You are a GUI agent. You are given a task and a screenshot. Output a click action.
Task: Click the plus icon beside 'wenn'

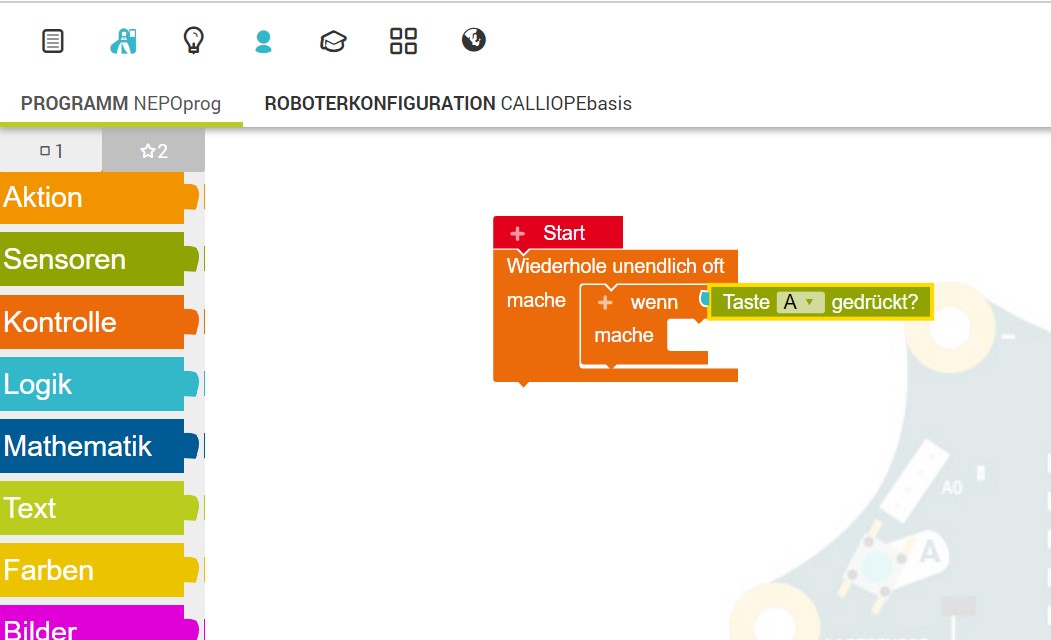coord(605,302)
